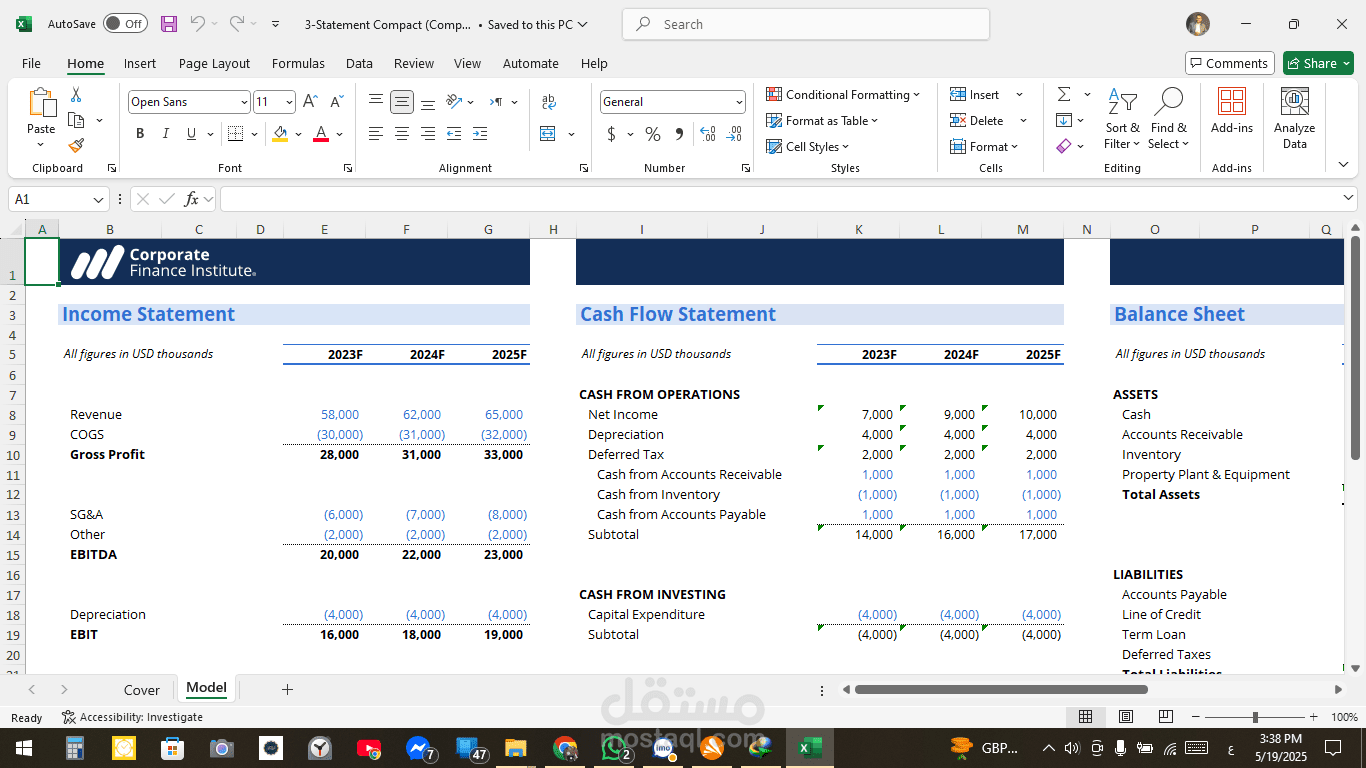Open the Formulas ribbon tab
Screen dimensions: 1366x768
click(x=298, y=63)
